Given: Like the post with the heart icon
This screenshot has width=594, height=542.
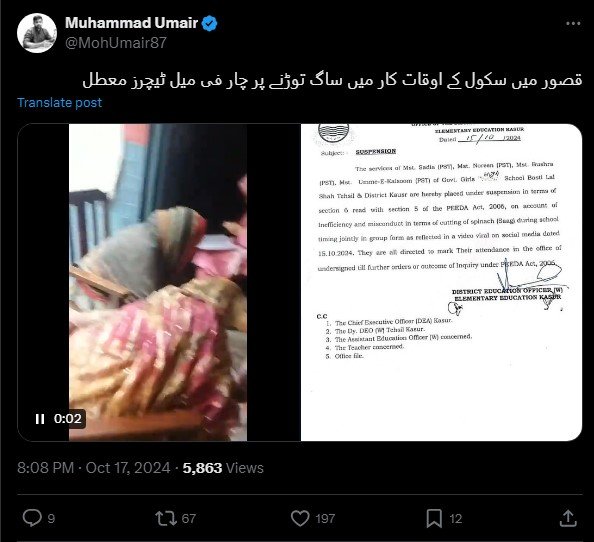Looking at the screenshot, I should [x=300, y=518].
